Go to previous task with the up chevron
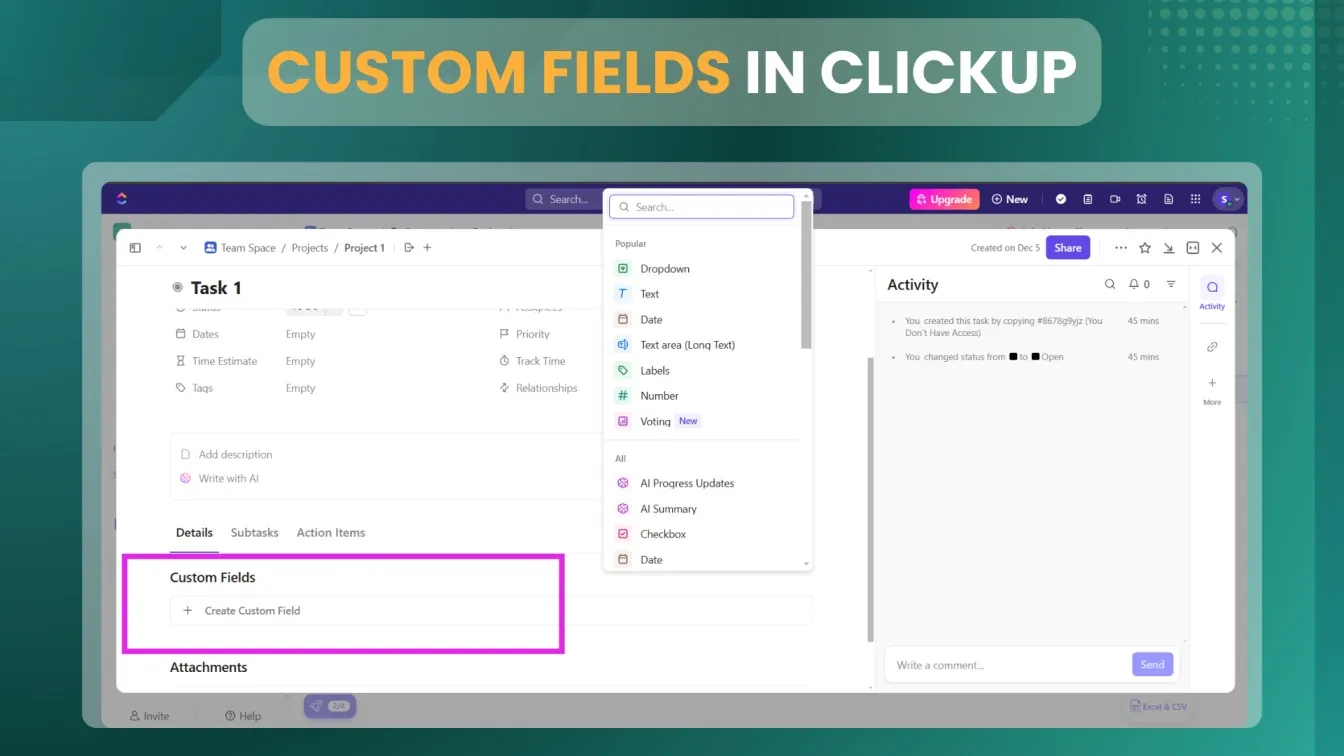1344x756 pixels. pyautogui.click(x=159, y=248)
